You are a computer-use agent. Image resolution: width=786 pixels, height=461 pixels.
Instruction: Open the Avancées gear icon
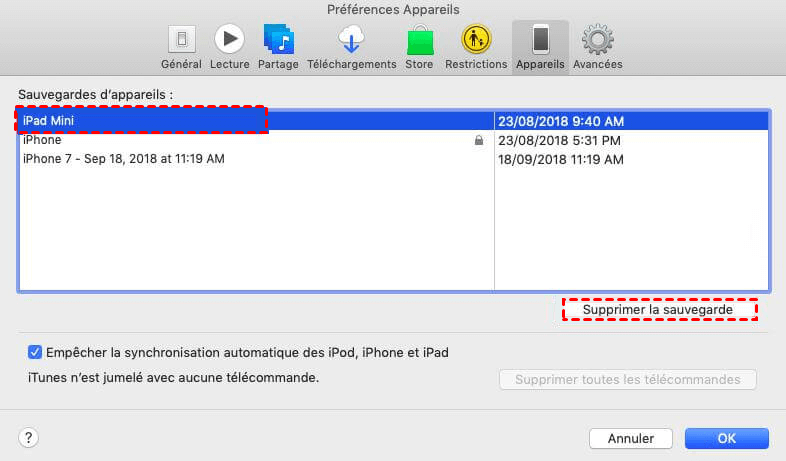pyautogui.click(x=598, y=40)
